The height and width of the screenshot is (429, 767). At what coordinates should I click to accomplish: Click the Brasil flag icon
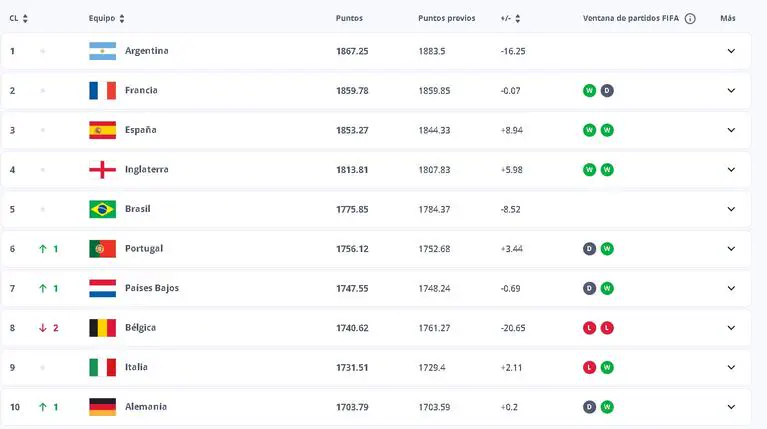(x=102, y=209)
